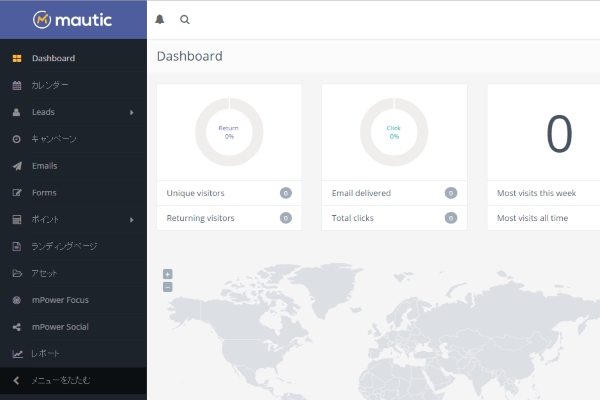
Task: Open search with magnifier icon
Action: pos(184,19)
